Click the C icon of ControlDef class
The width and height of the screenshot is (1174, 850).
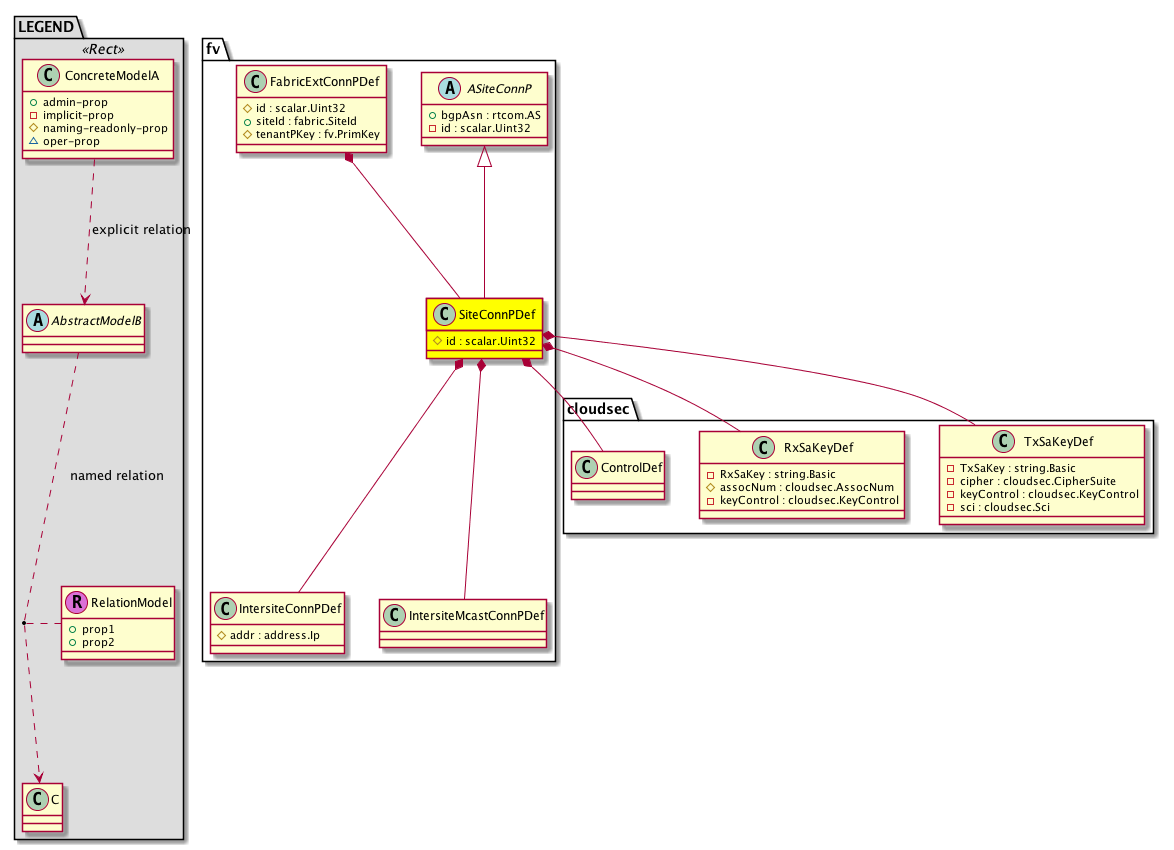[x=587, y=467]
